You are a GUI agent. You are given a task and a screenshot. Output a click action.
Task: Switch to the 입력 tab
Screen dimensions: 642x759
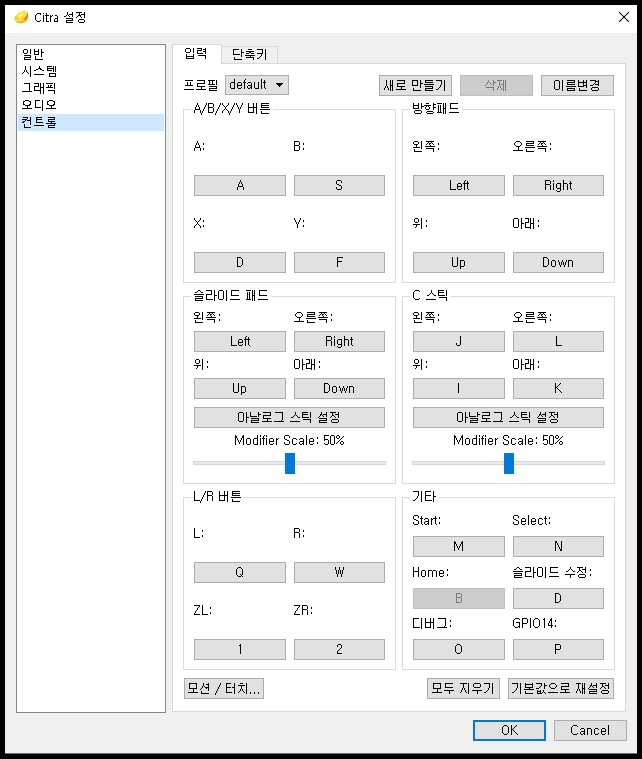coord(196,53)
